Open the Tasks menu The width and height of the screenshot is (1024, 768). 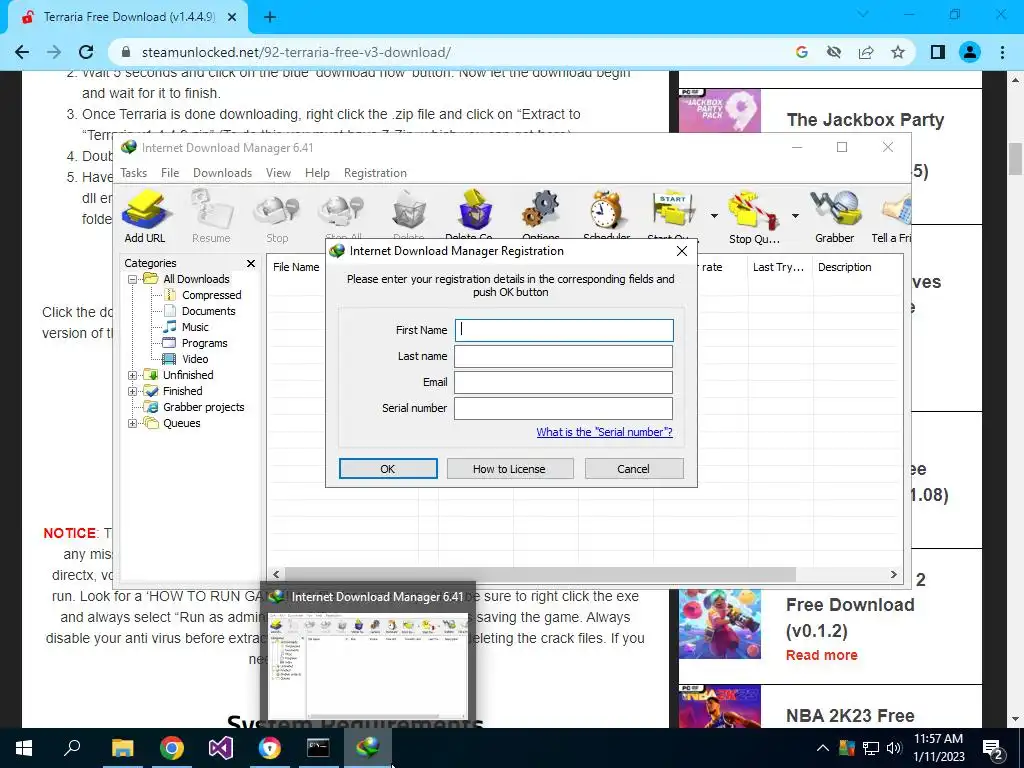133,173
